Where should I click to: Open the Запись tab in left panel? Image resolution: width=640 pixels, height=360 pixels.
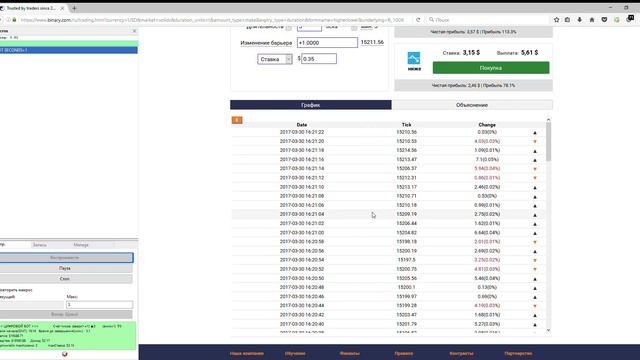coord(40,245)
